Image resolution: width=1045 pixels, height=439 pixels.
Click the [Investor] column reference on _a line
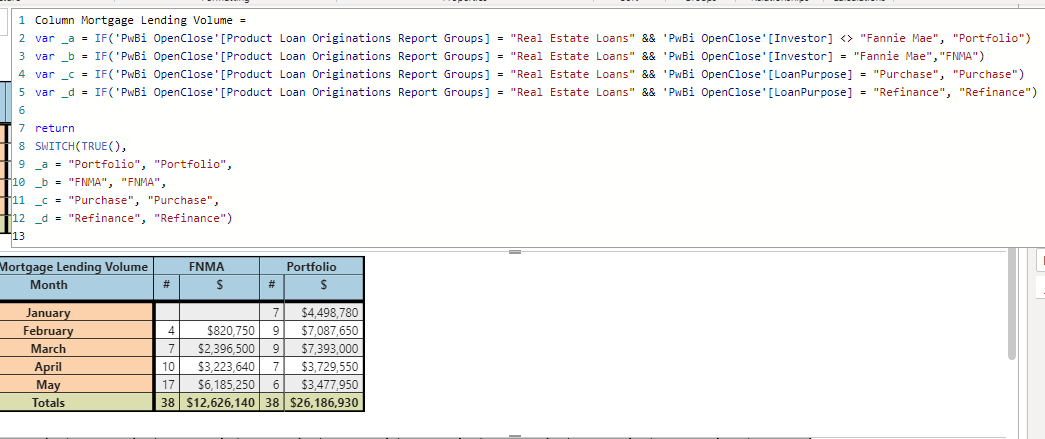(x=800, y=39)
